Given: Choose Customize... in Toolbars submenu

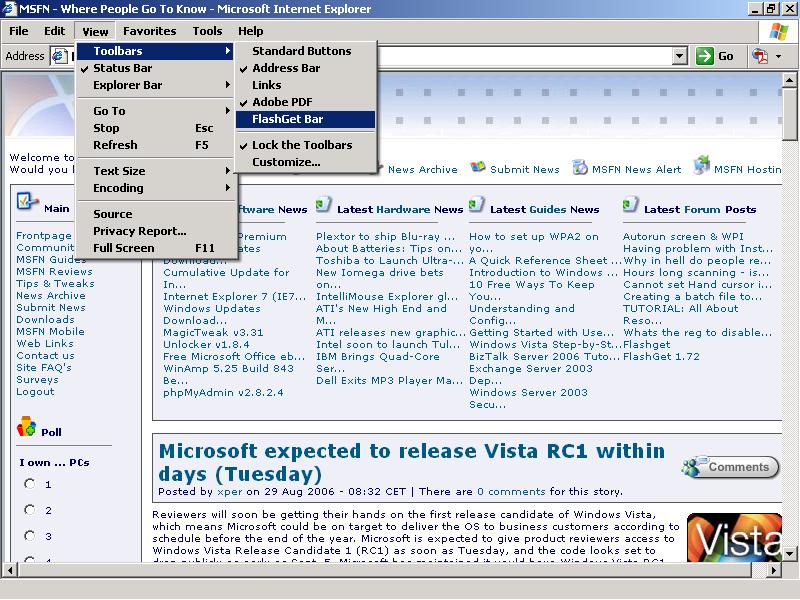Looking at the screenshot, I should click(305, 162).
